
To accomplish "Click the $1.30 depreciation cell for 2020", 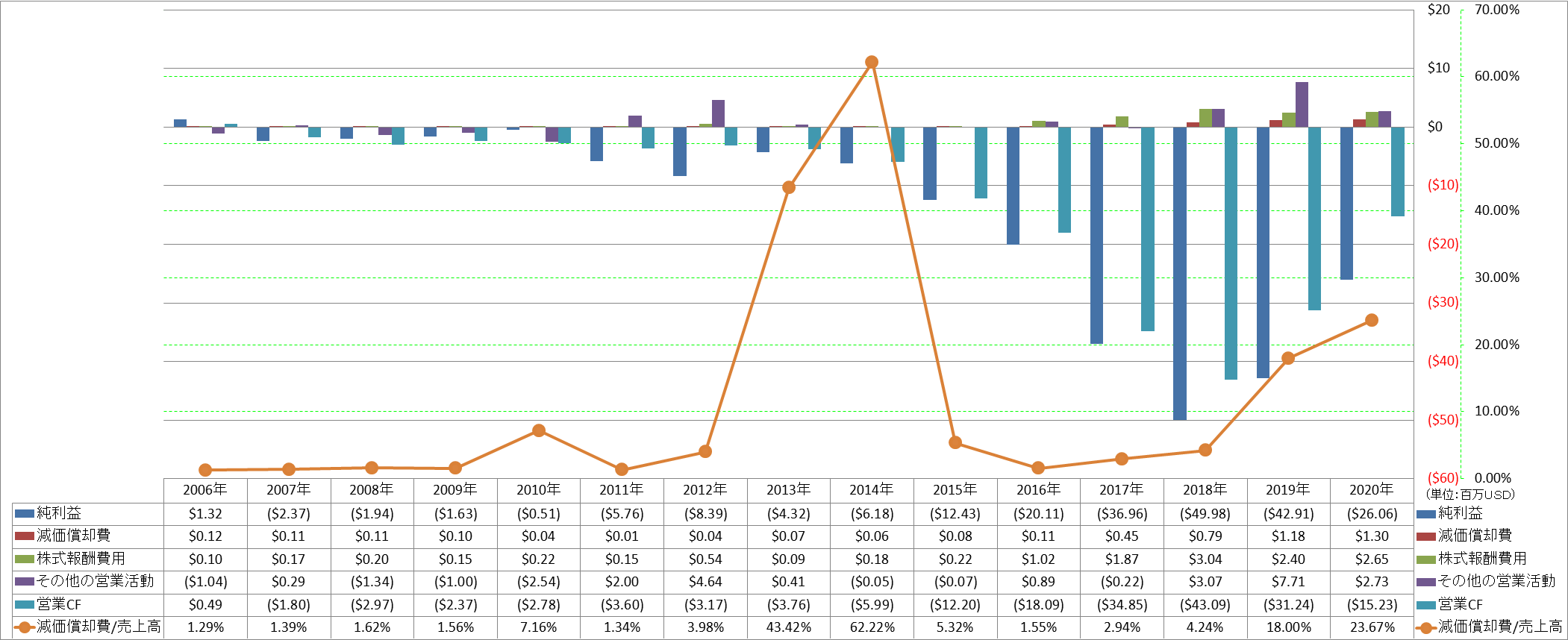I will [x=1372, y=536].
